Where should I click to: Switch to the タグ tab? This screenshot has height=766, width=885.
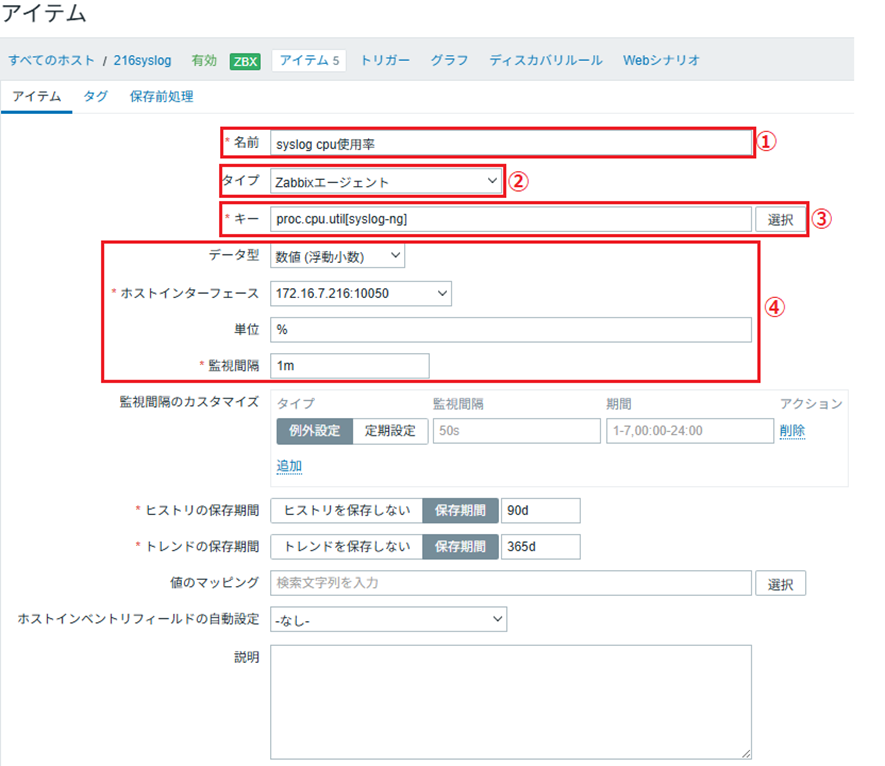95,97
